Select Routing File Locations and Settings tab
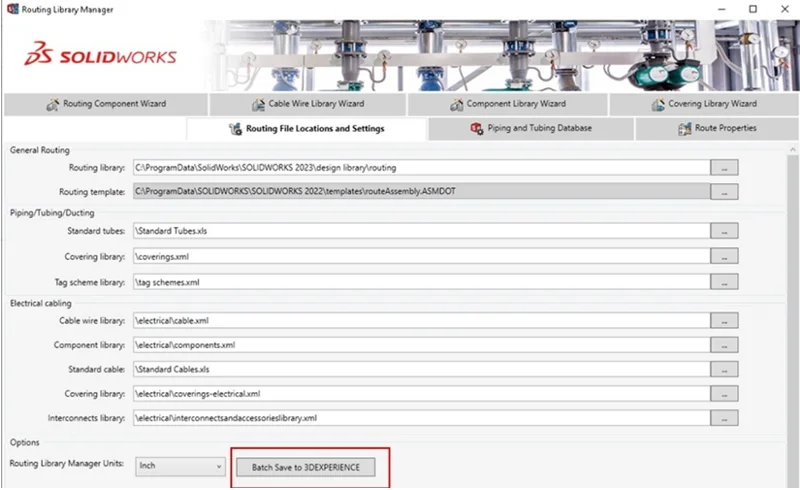Image resolution: width=800 pixels, height=490 pixels. click(x=306, y=129)
